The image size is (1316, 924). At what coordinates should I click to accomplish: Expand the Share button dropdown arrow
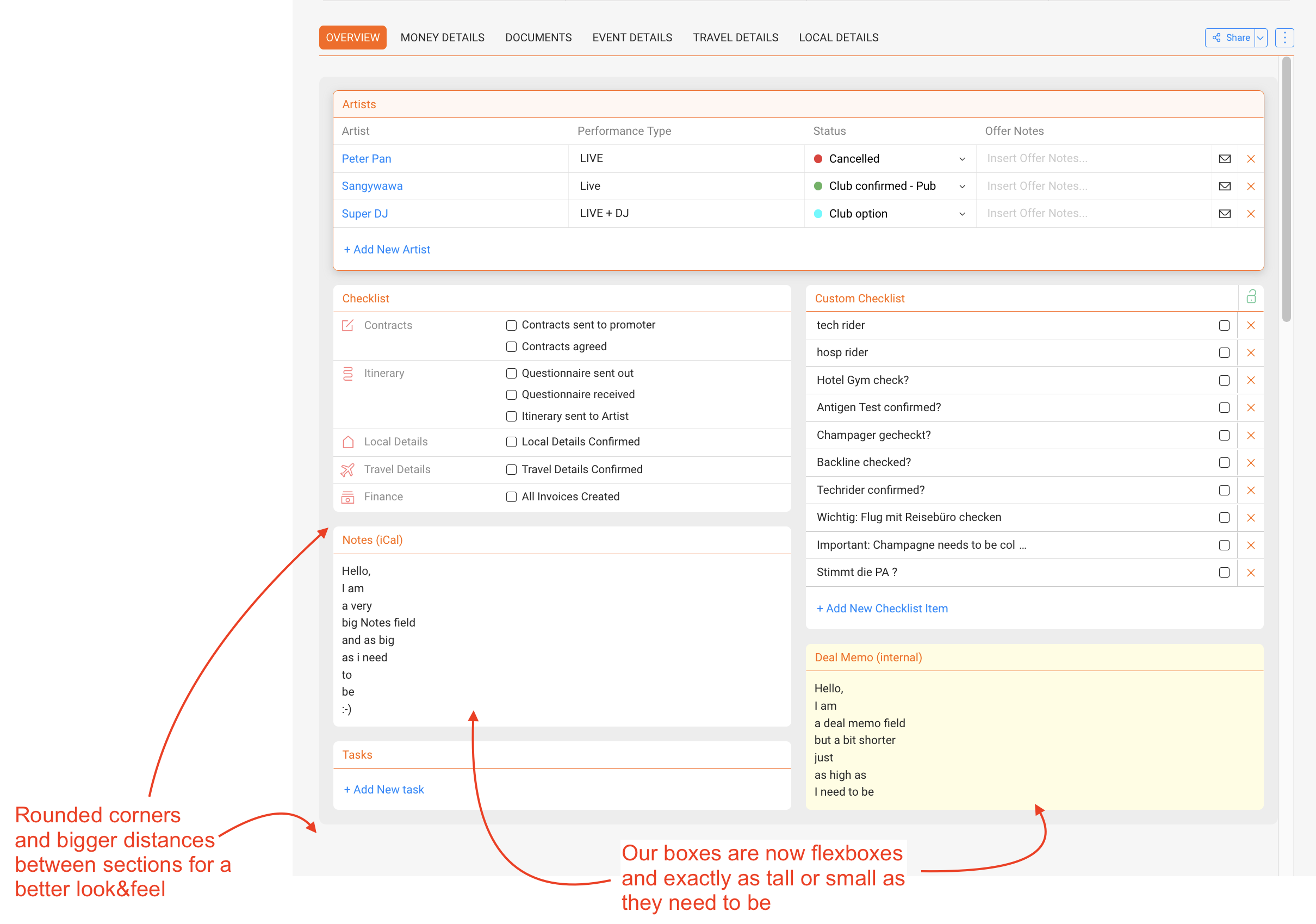[1261, 38]
